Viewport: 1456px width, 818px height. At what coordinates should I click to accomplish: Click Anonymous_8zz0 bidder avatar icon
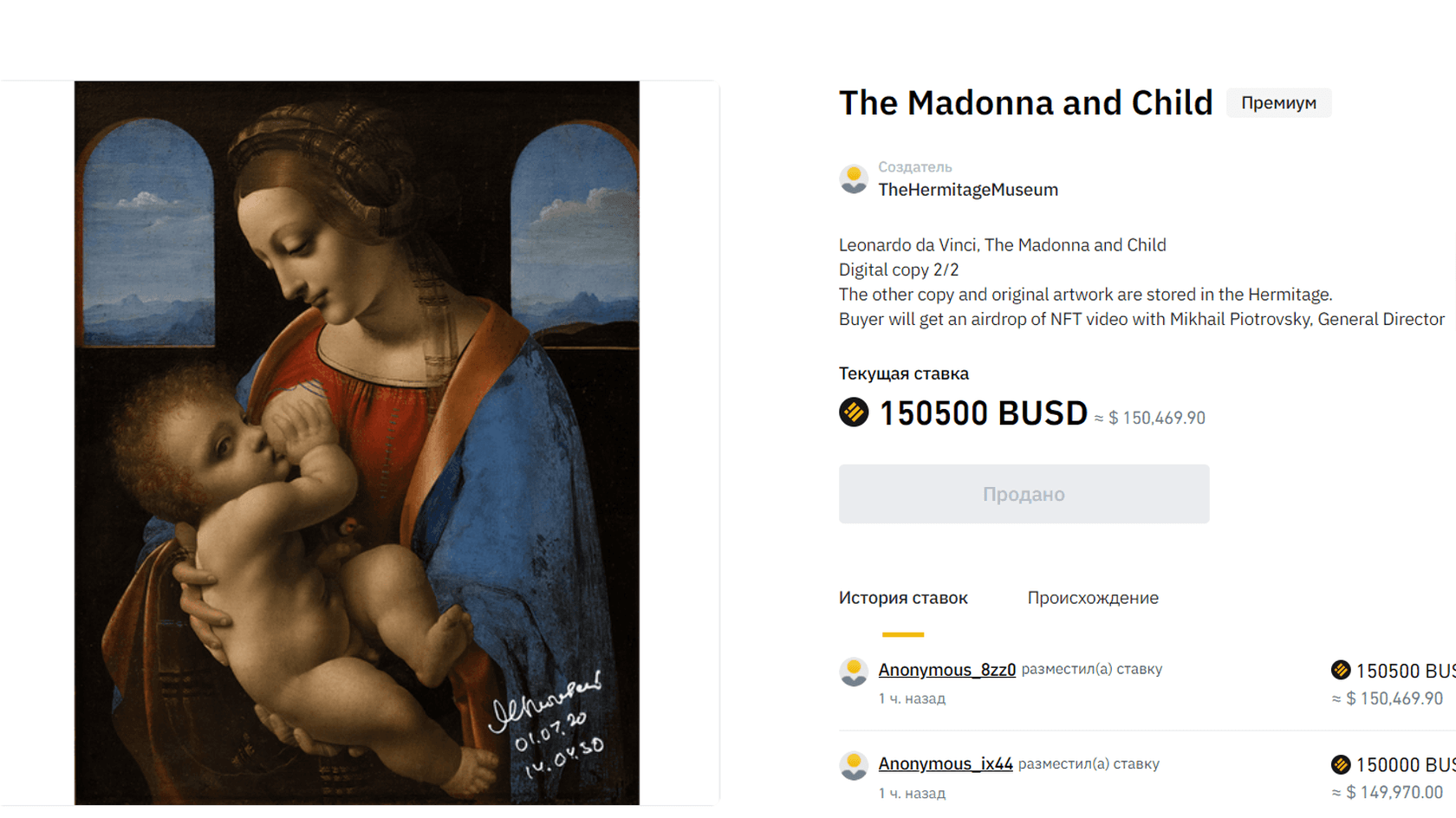point(854,672)
